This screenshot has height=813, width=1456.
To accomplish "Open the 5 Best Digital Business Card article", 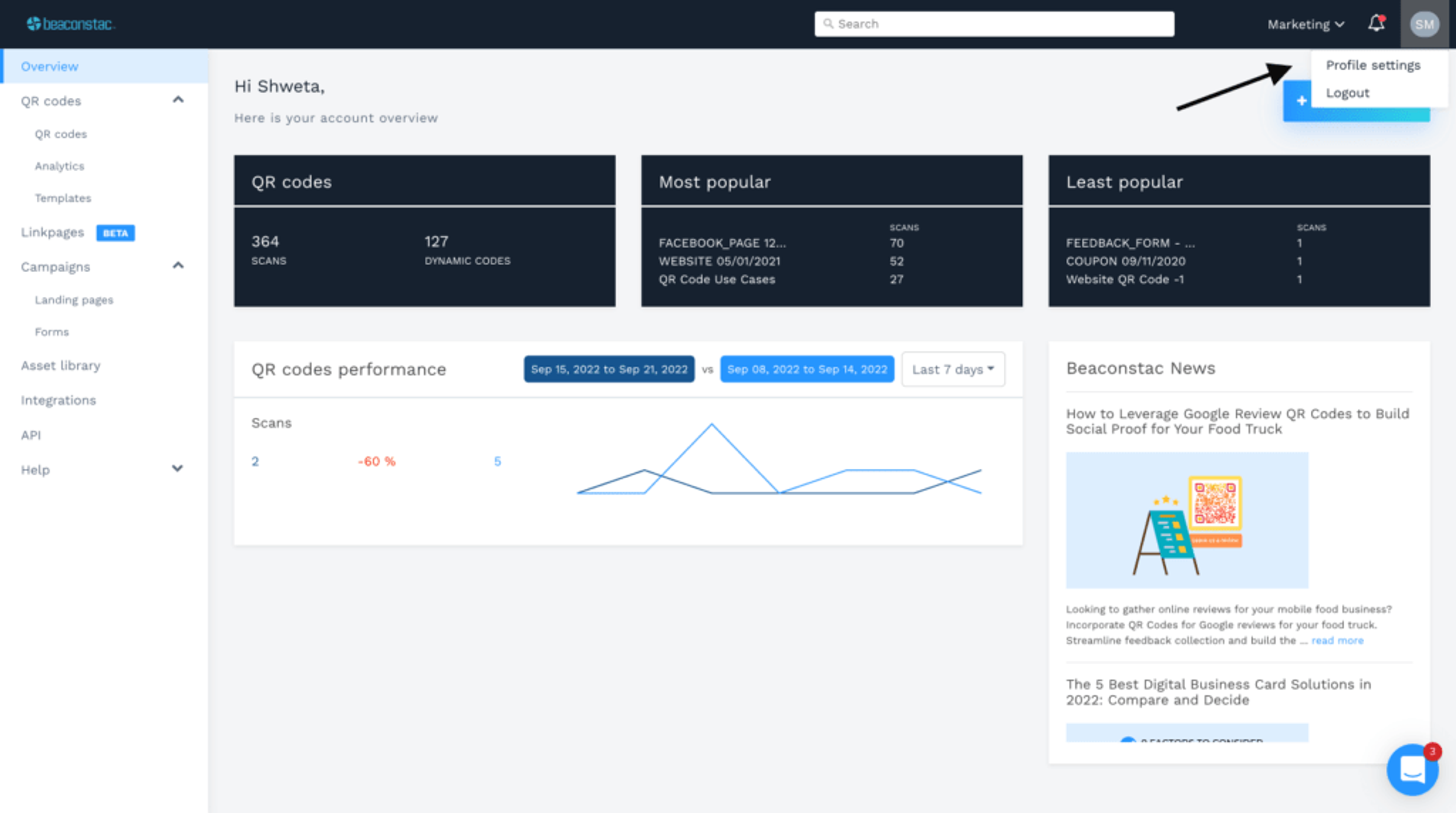I will tap(1218, 692).
